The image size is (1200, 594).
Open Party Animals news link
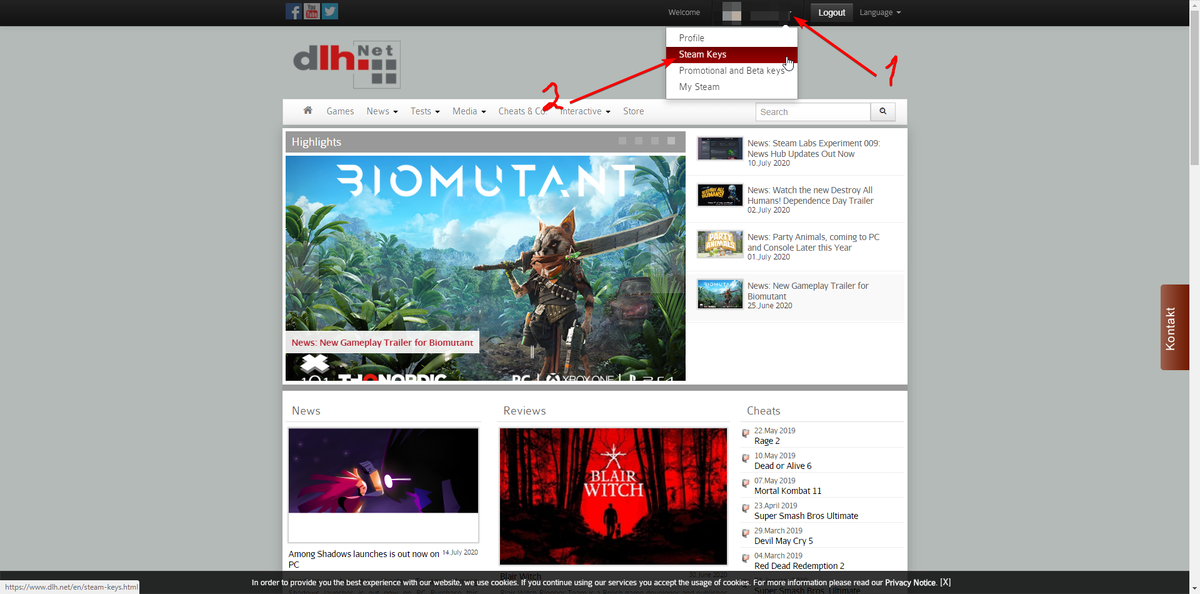coord(813,242)
